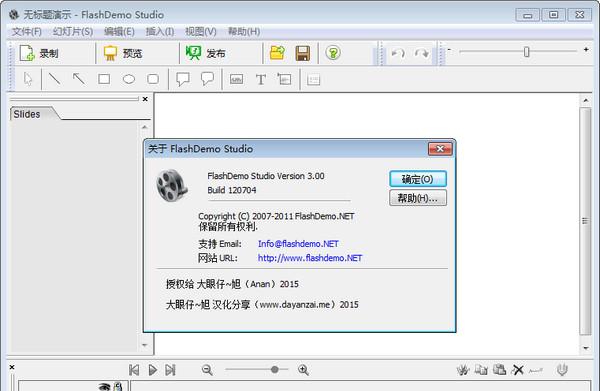The width and height of the screenshot is (600, 391).
Task: Select the rectangle shape tool
Action: pyautogui.click(x=104, y=79)
